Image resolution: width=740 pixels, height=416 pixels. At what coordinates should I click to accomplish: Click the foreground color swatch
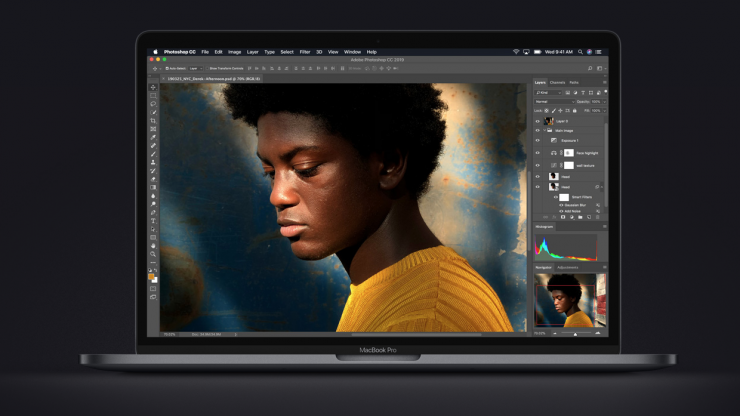click(x=152, y=276)
